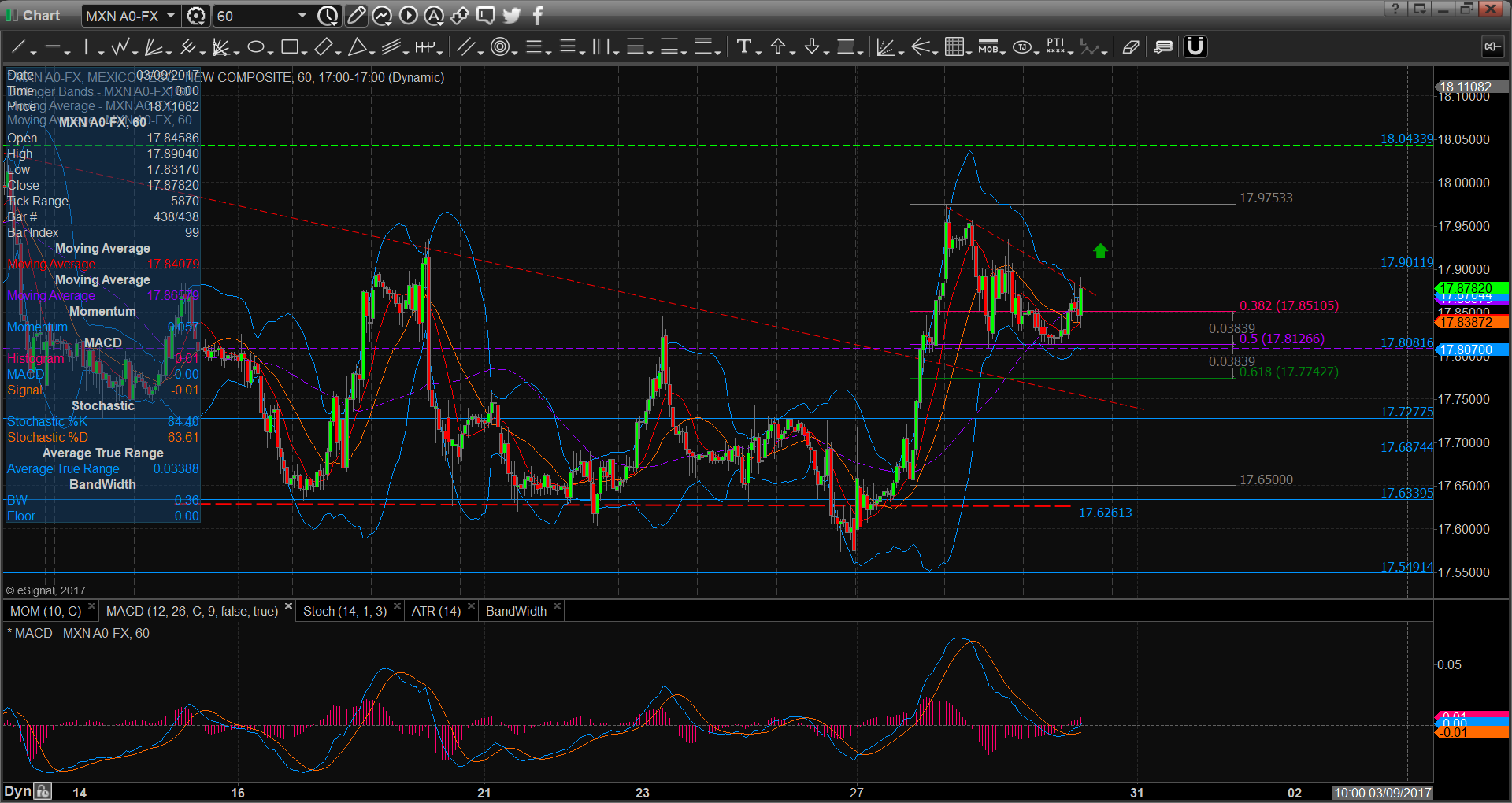Switch to the MACD study tab
This screenshot has width=1512, height=803.
coord(192,611)
